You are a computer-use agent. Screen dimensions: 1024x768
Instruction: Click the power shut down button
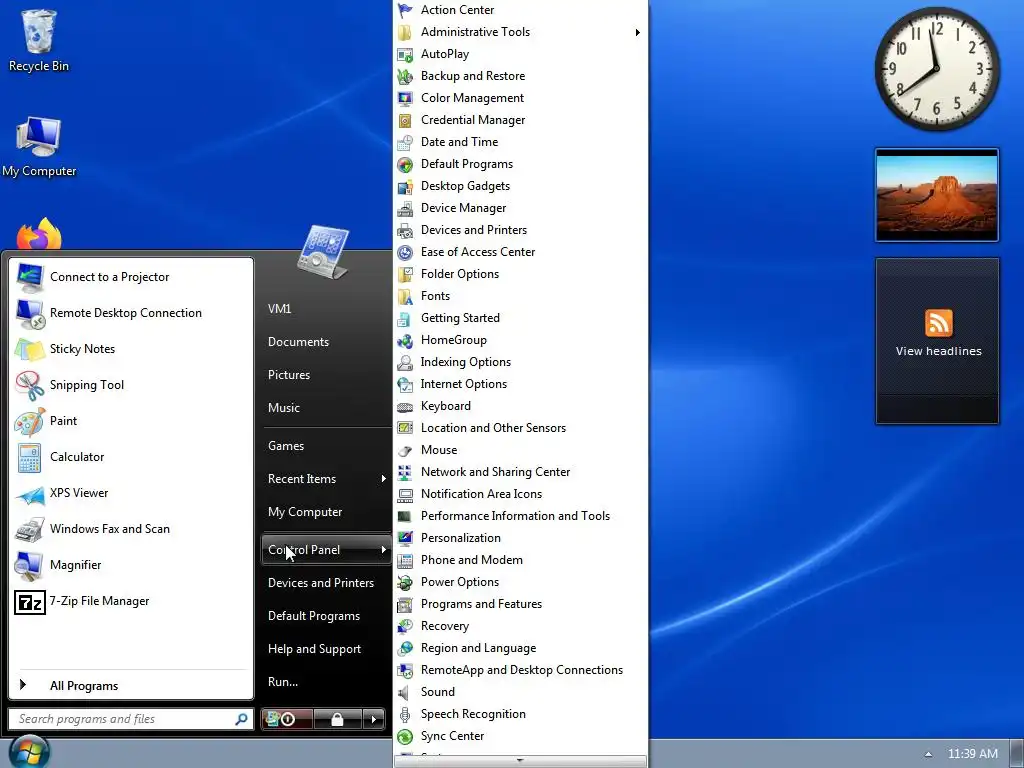[x=287, y=720]
